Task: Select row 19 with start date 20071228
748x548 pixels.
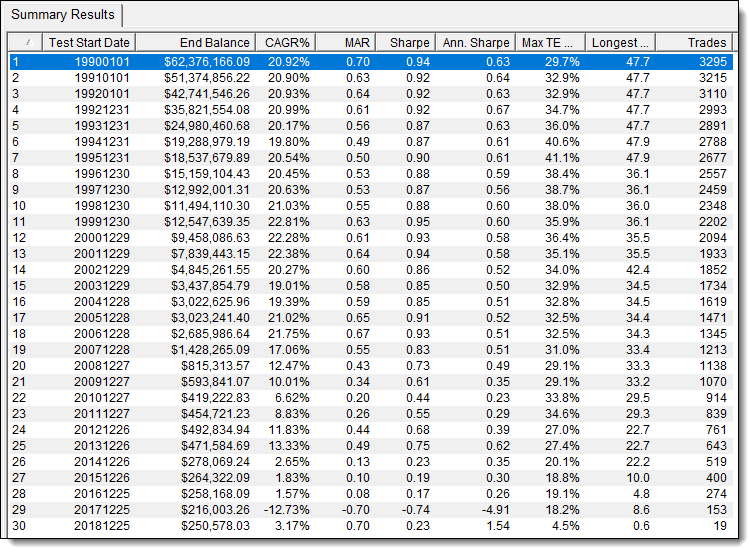Action: [89, 349]
